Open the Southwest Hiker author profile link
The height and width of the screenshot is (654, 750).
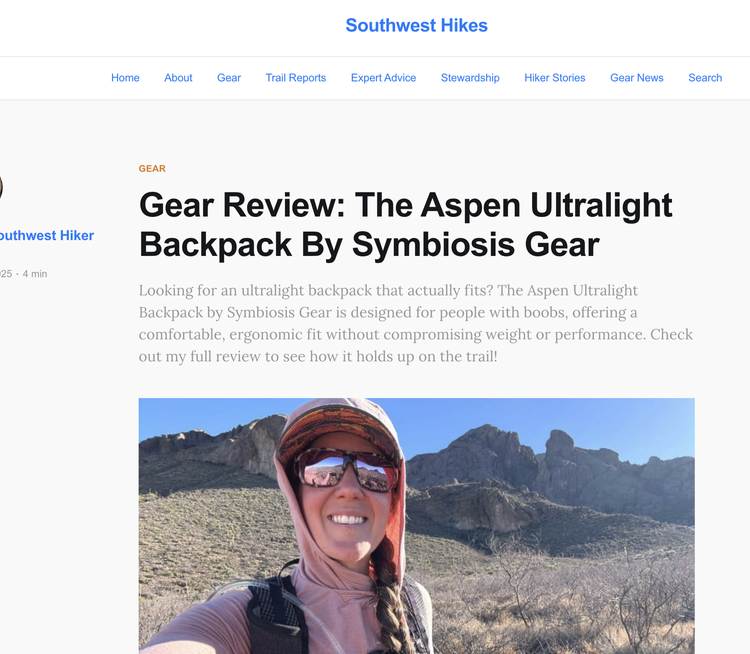pyautogui.click(x=47, y=235)
